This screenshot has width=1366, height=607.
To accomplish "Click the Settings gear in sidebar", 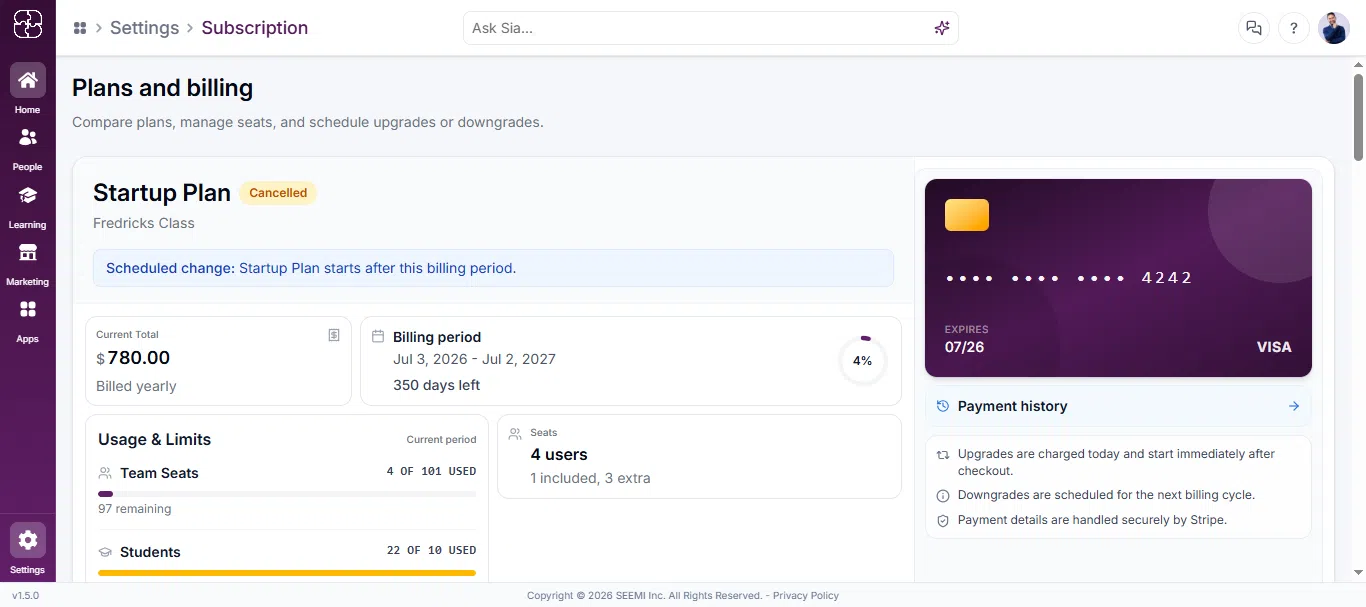I will [27, 540].
